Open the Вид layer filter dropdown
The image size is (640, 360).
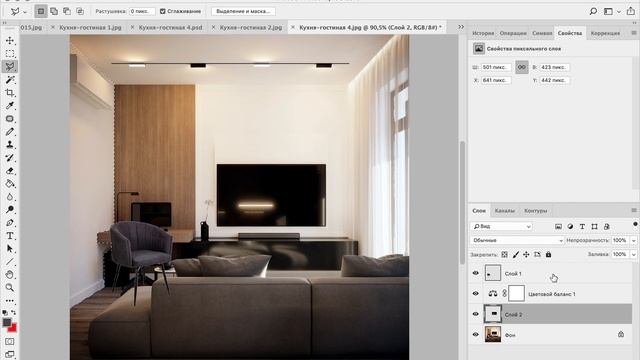[501, 226]
